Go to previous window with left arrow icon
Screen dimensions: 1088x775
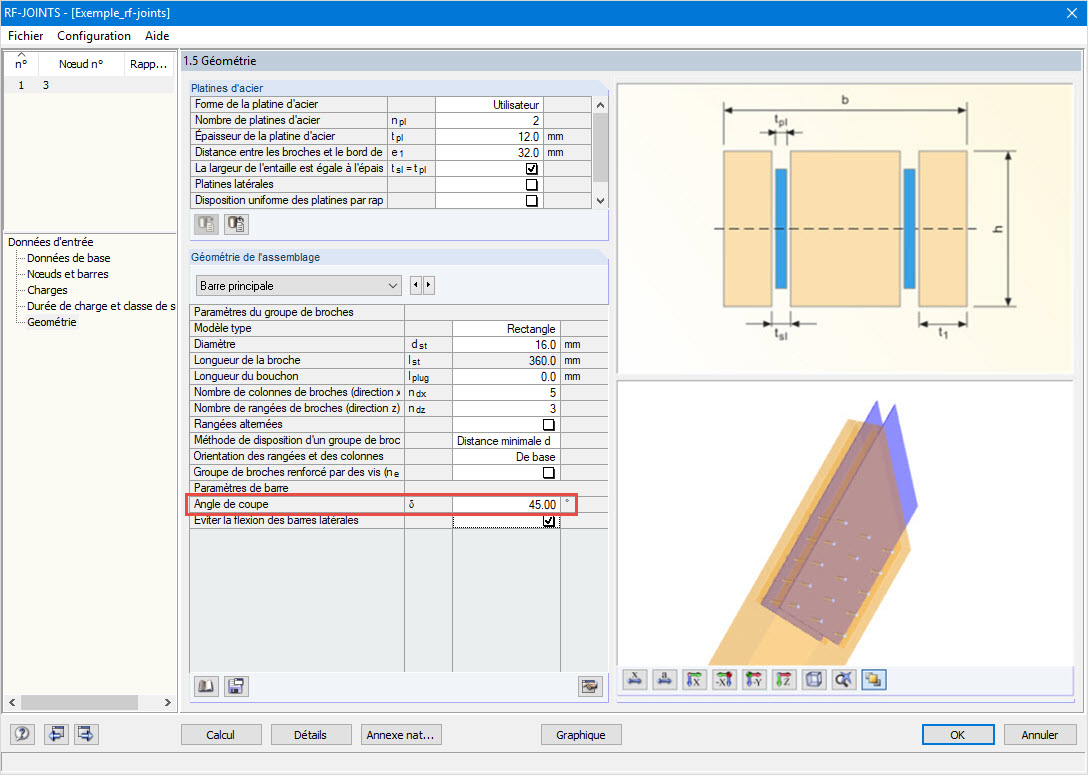click(x=56, y=733)
